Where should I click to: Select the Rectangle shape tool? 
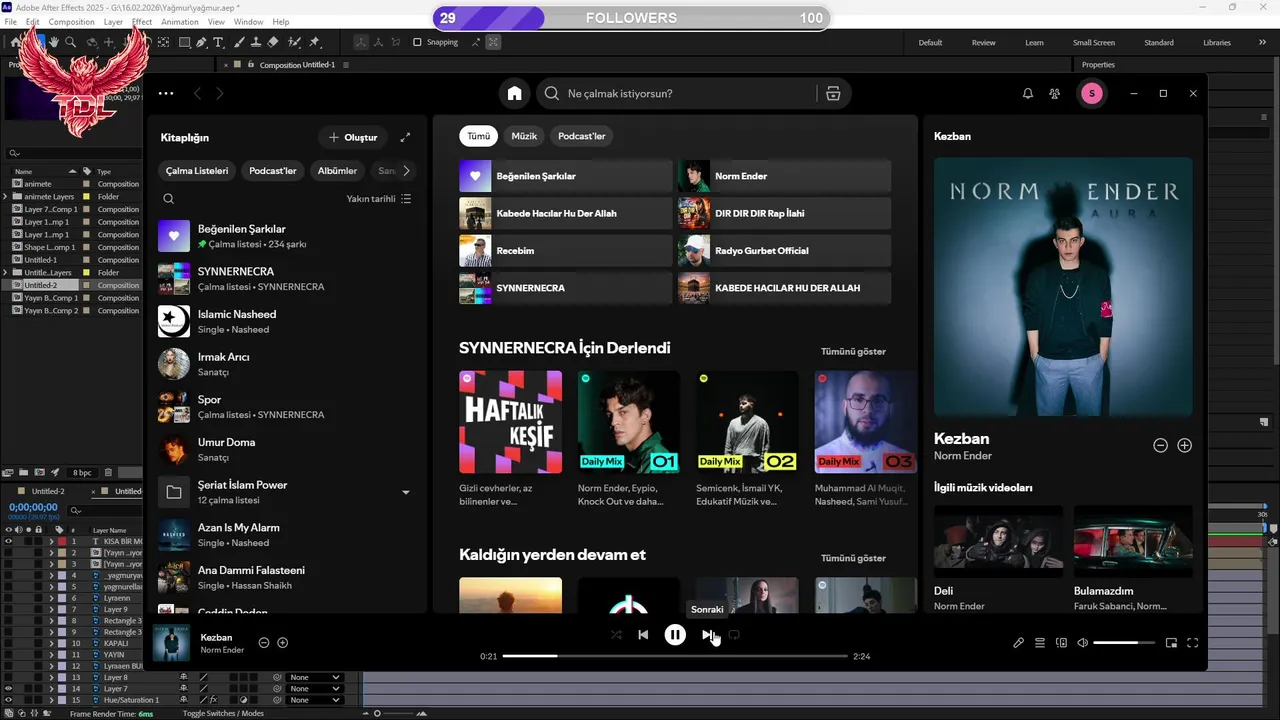pyautogui.click(x=185, y=42)
